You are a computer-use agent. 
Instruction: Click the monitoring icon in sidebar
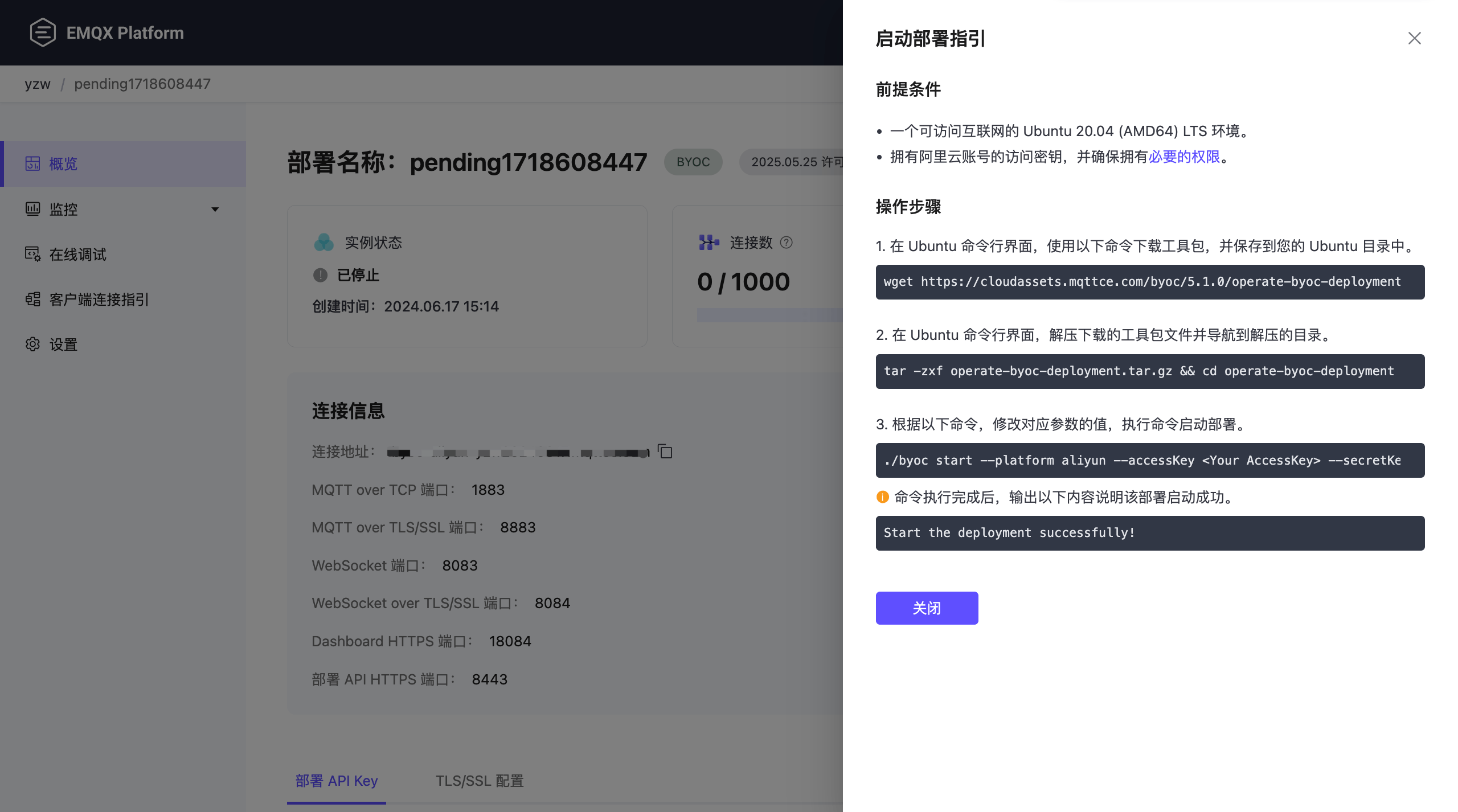point(32,209)
